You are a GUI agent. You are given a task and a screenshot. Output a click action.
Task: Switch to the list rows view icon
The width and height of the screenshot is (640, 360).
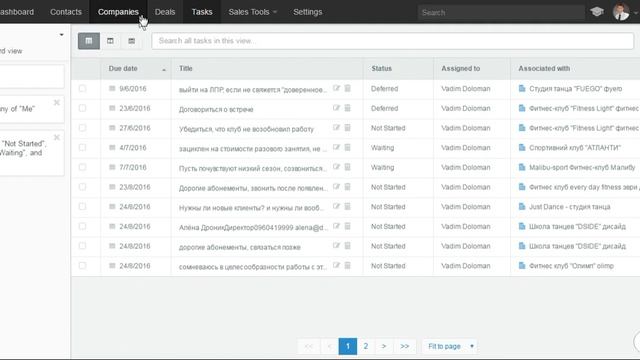[x=131, y=41]
